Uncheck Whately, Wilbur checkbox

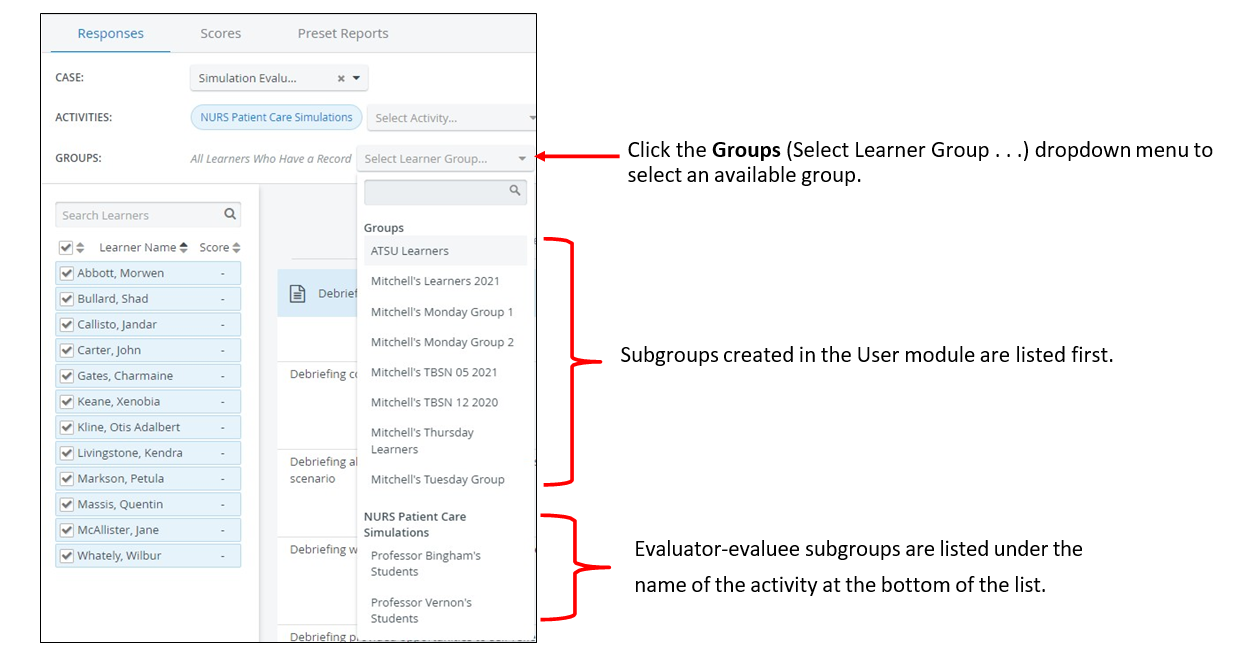tap(67, 556)
